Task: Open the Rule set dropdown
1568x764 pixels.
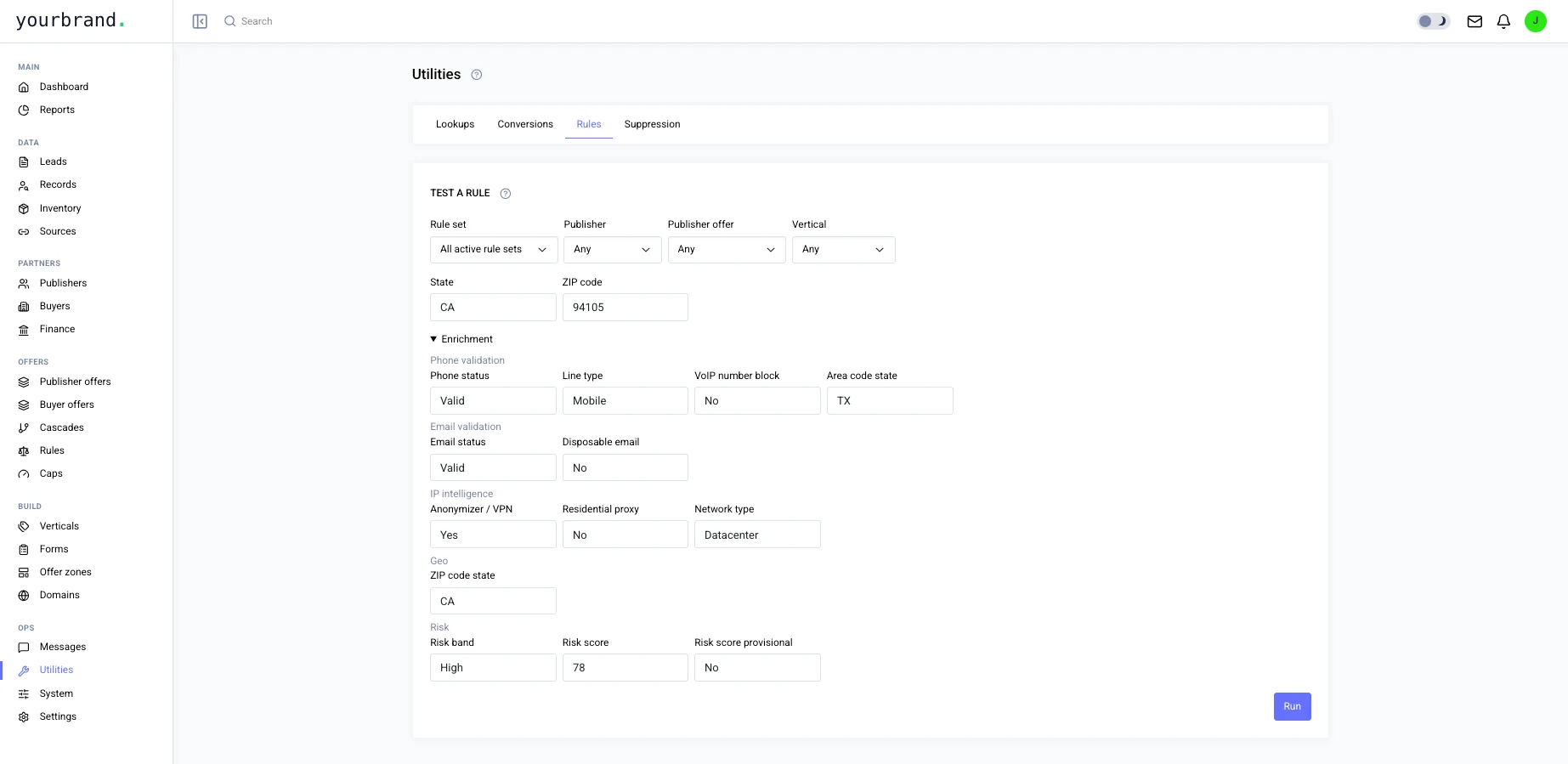Action: (494, 249)
